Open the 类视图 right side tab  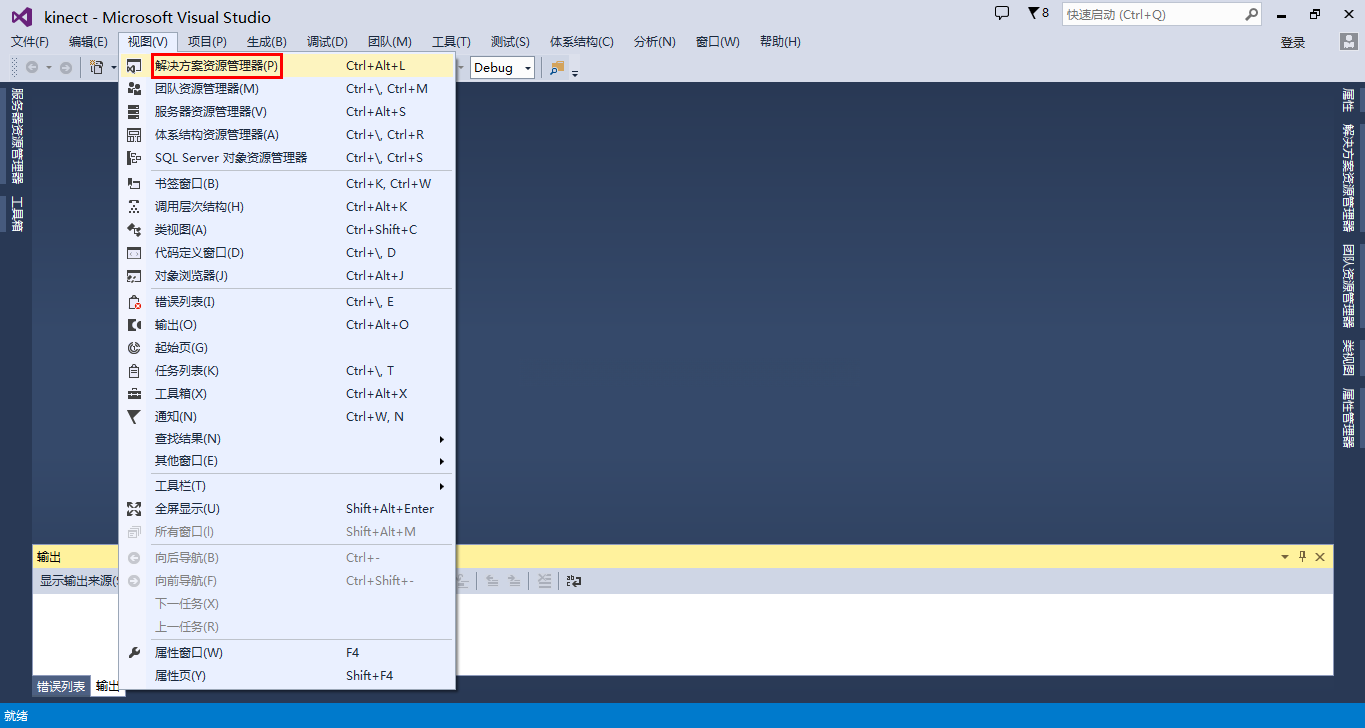(x=1348, y=358)
